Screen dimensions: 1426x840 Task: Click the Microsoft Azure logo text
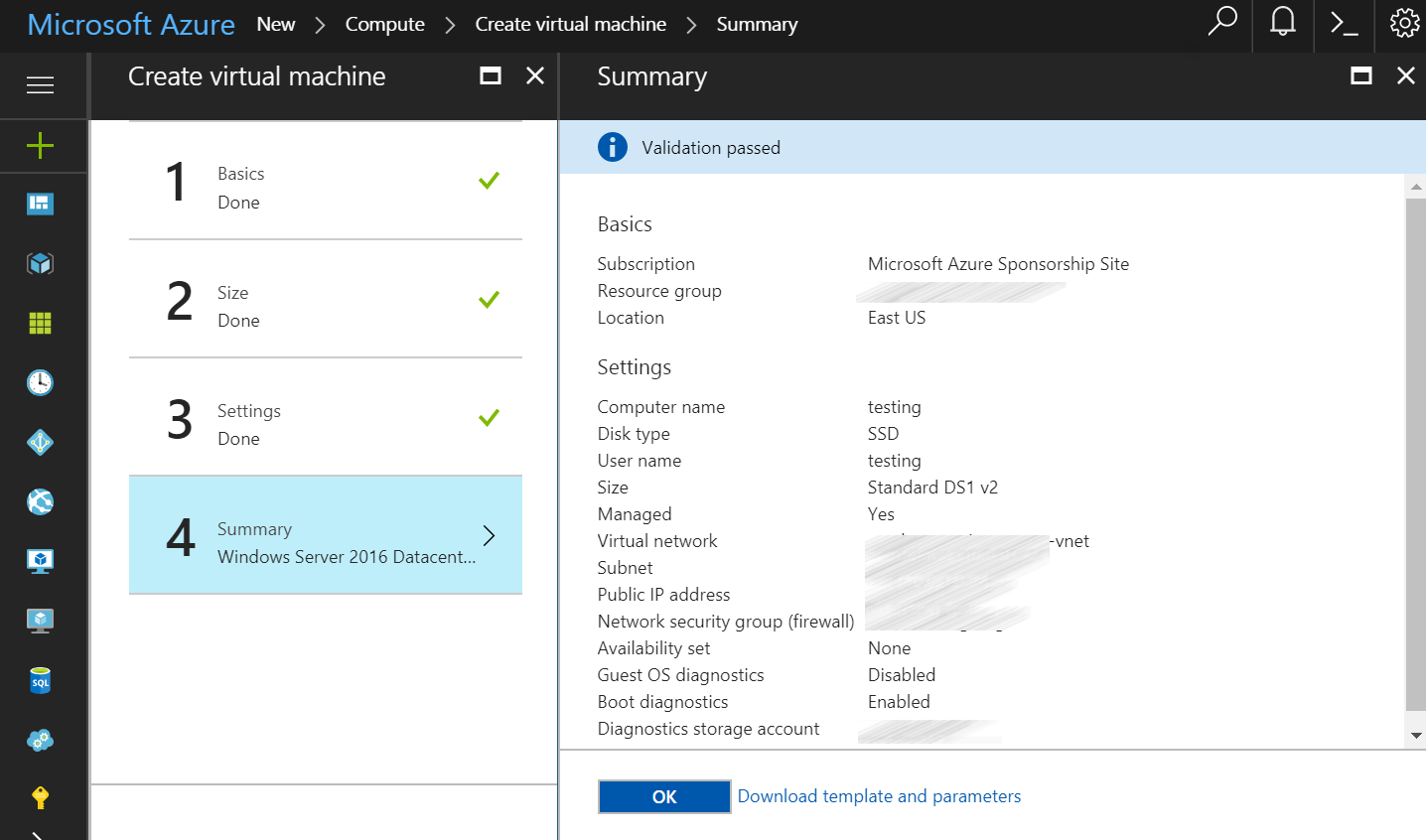click(x=131, y=24)
